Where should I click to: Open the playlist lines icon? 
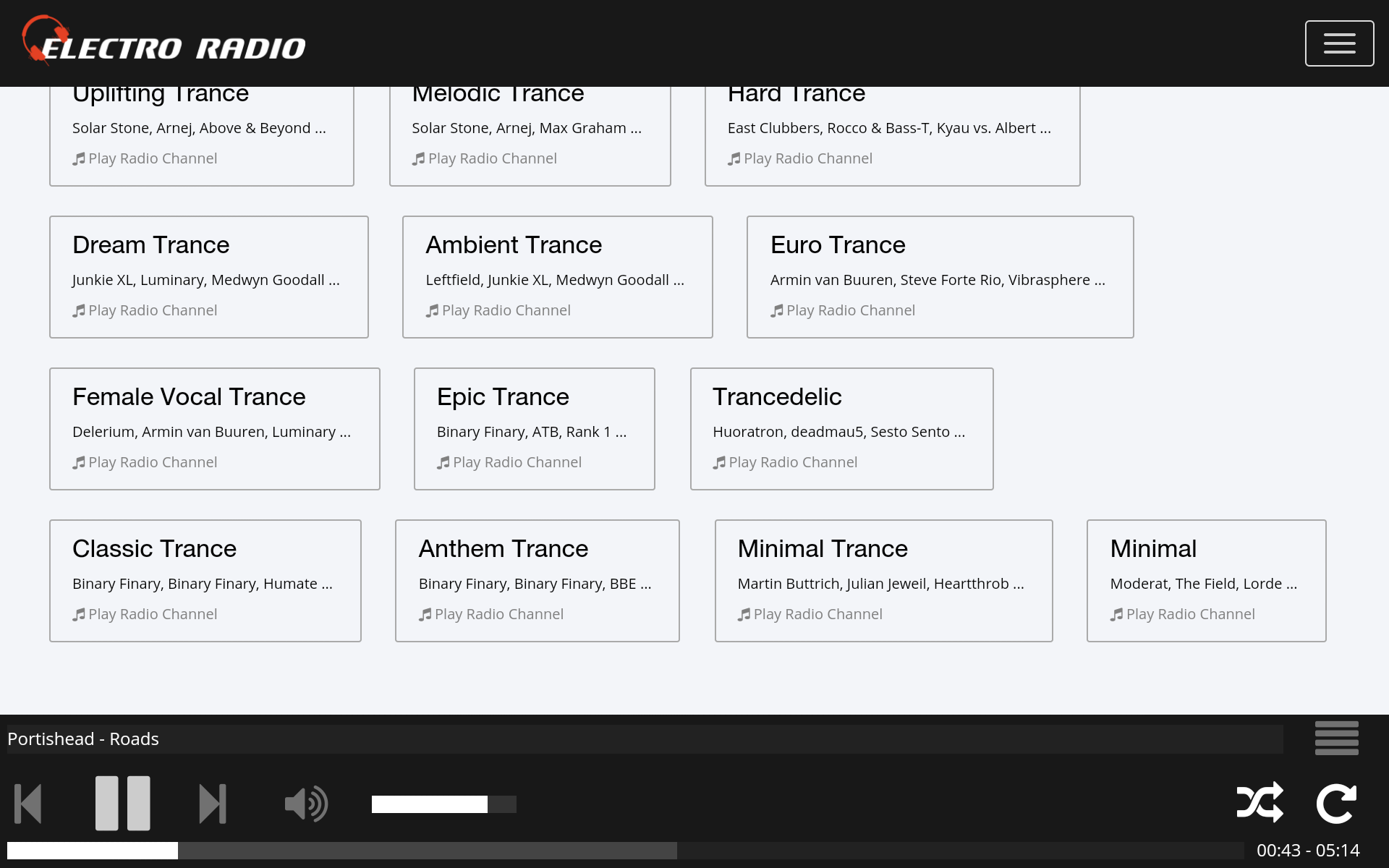1336,739
